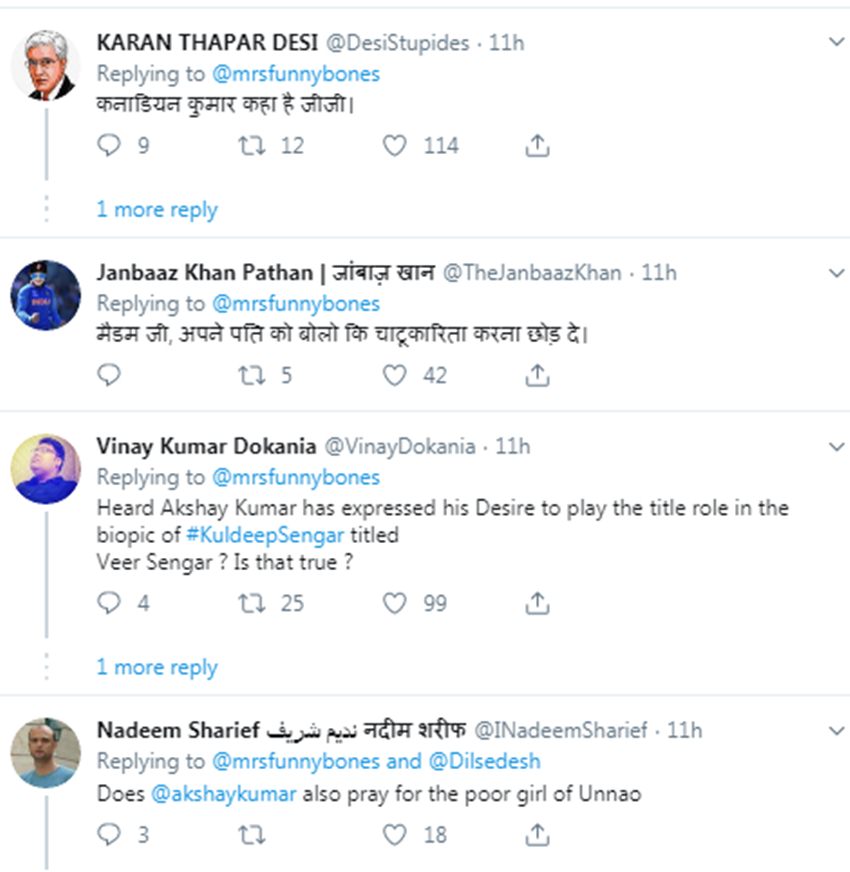Retweet Nadeem Sharief's tweet
The height and width of the screenshot is (872, 850).
click(251, 834)
